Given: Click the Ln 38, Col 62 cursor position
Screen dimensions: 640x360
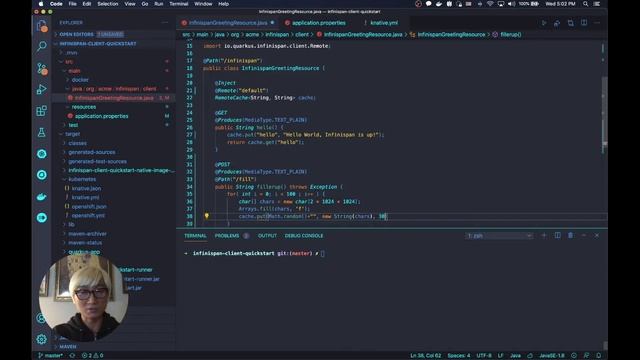Looking at the screenshot, I should tap(425, 356).
